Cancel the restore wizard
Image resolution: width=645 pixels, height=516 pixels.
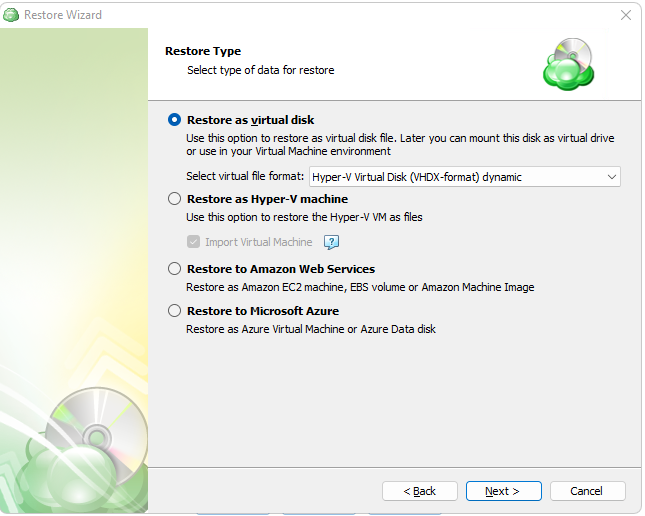click(587, 491)
